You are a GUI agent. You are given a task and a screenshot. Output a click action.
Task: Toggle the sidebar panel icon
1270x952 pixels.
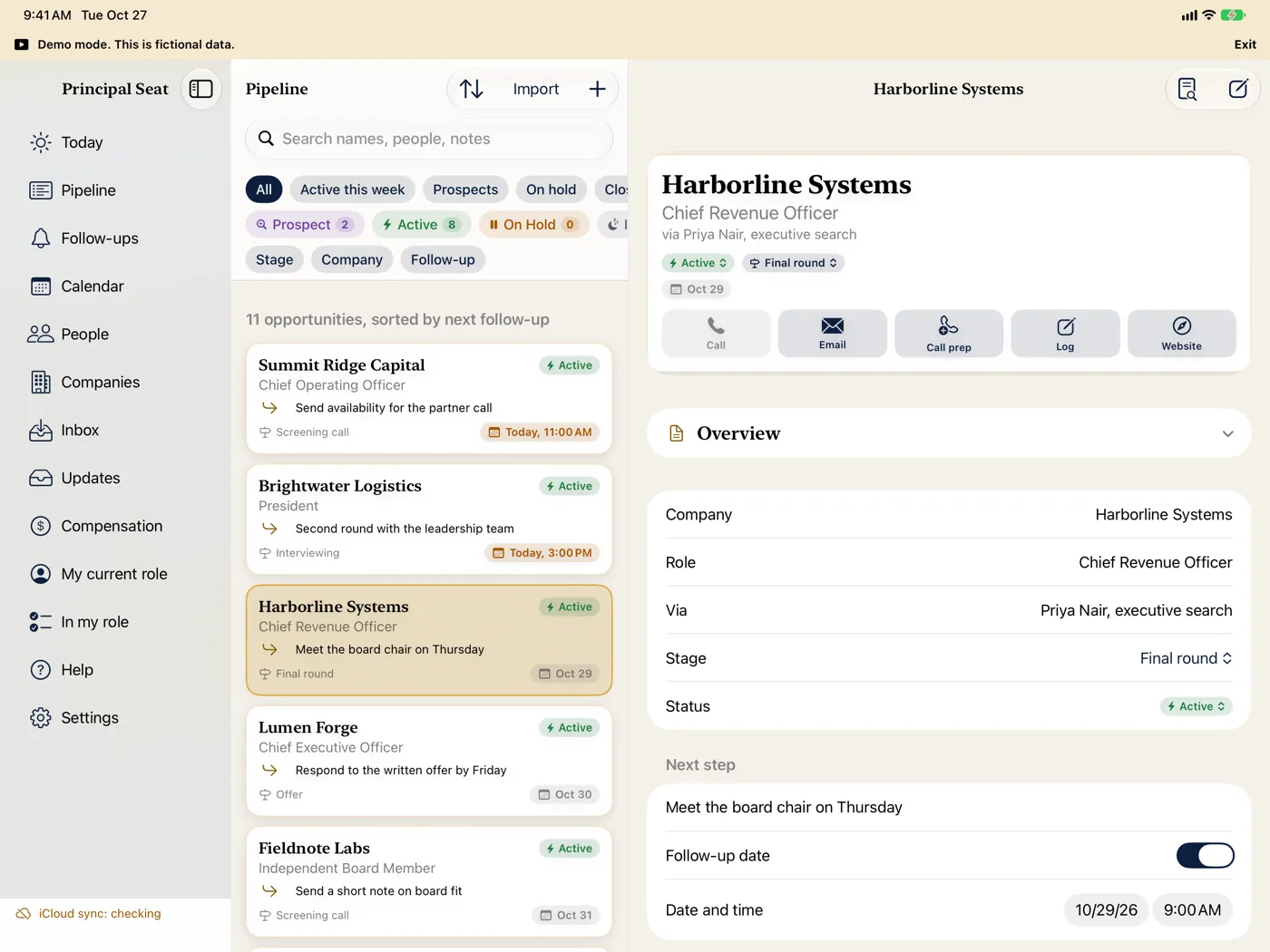[201, 89]
